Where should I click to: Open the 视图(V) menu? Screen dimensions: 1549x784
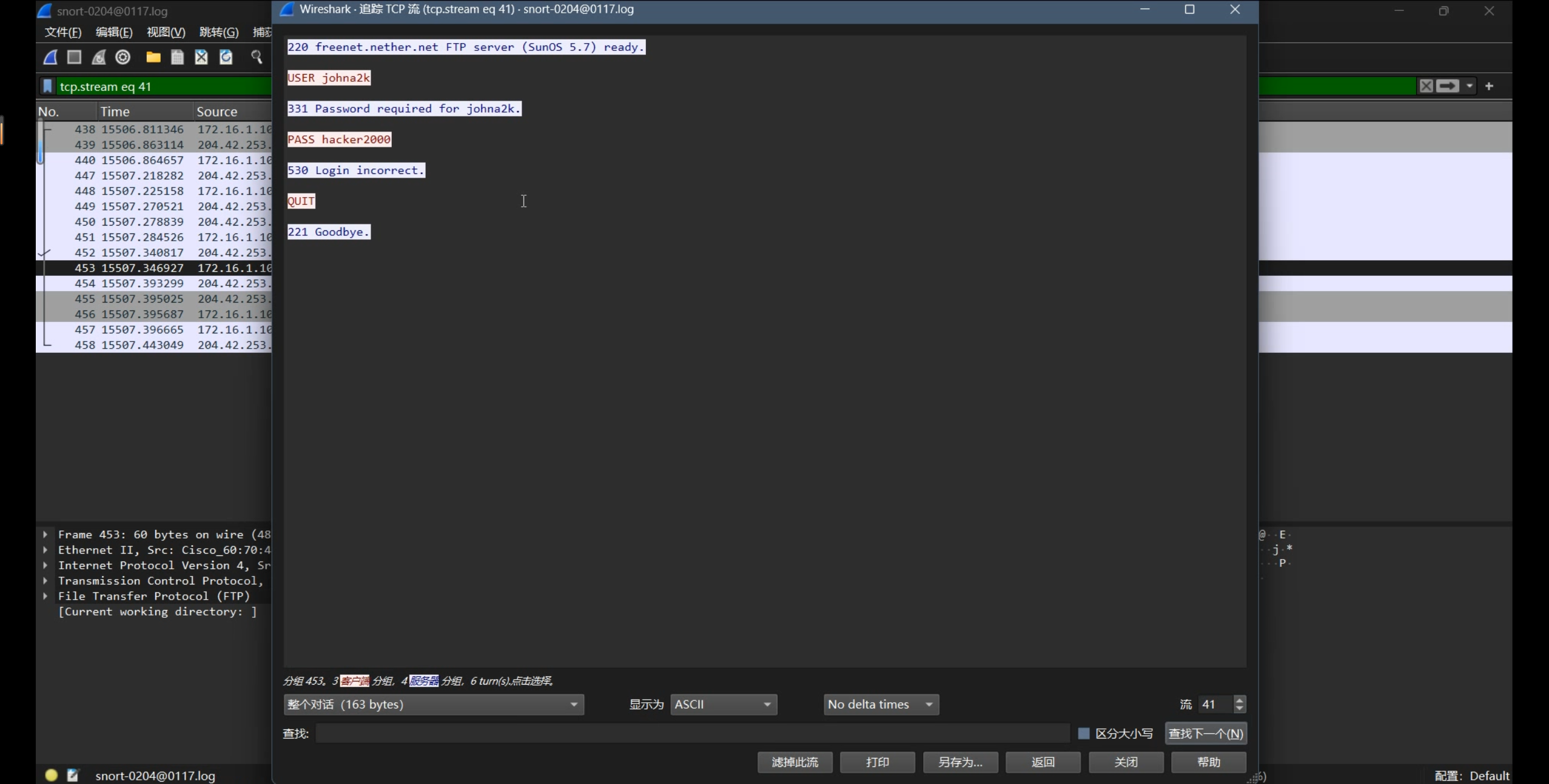166,32
